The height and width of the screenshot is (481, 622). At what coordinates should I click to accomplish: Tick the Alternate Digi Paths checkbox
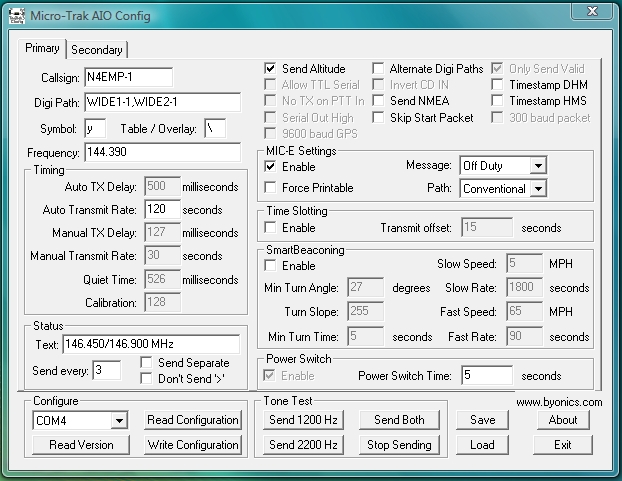pos(379,69)
